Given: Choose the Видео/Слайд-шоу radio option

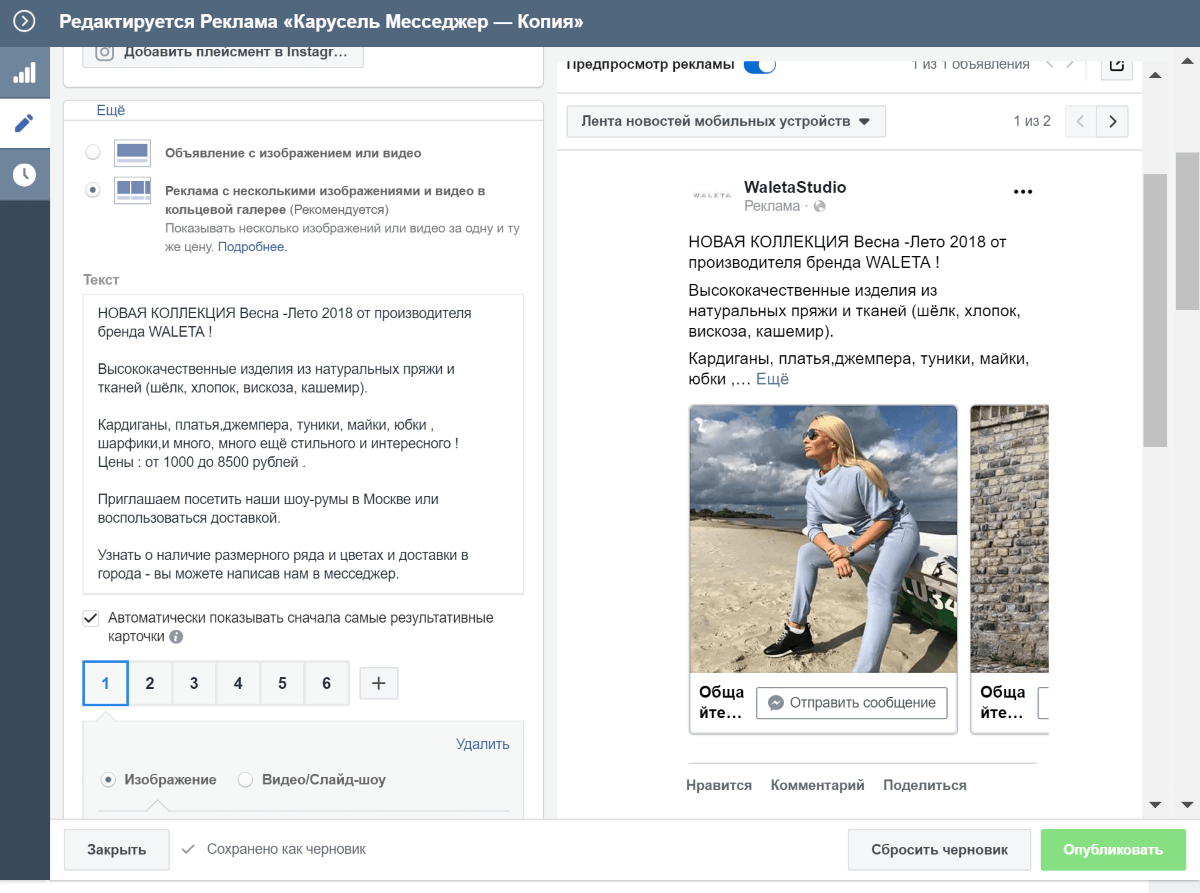Looking at the screenshot, I should (x=245, y=780).
